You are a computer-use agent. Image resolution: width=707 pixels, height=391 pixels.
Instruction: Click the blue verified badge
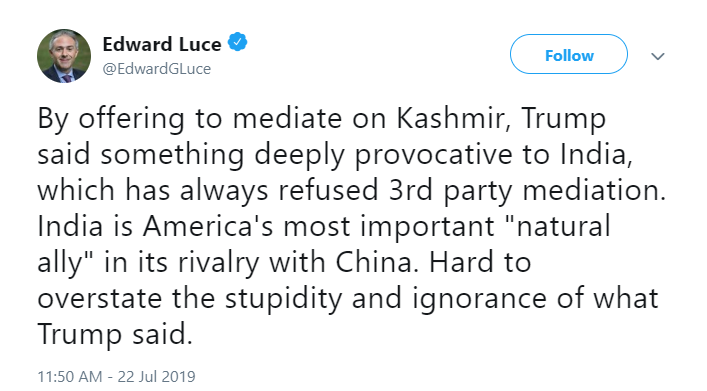(x=237, y=42)
